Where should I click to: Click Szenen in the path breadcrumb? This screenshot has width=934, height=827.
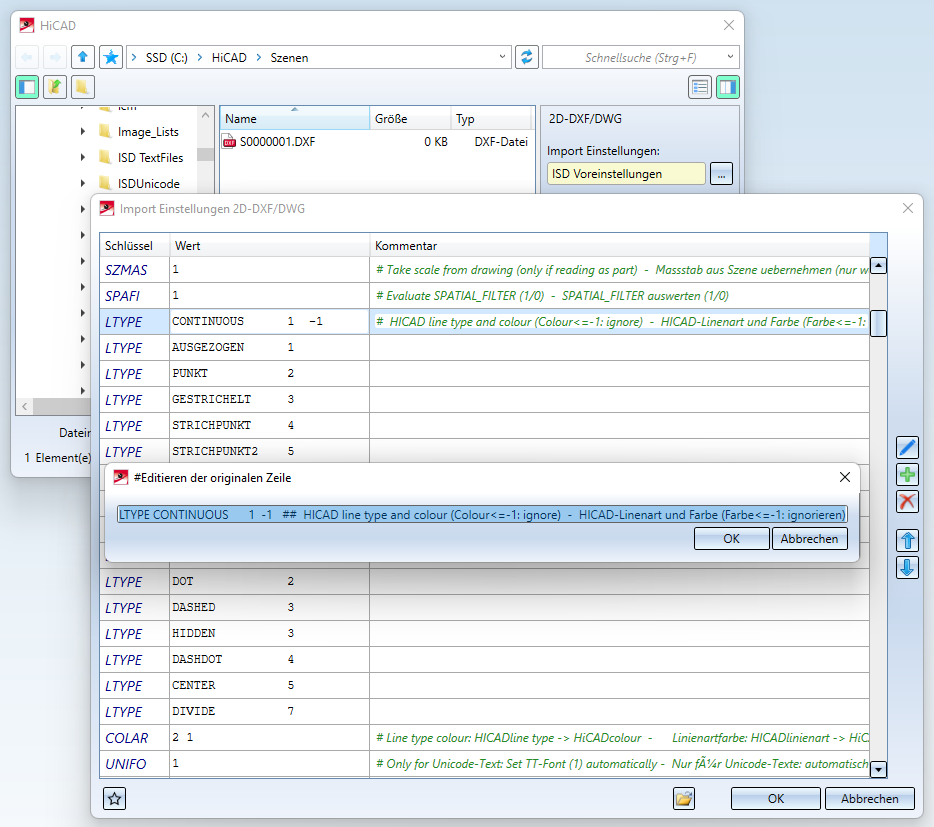click(x=289, y=57)
